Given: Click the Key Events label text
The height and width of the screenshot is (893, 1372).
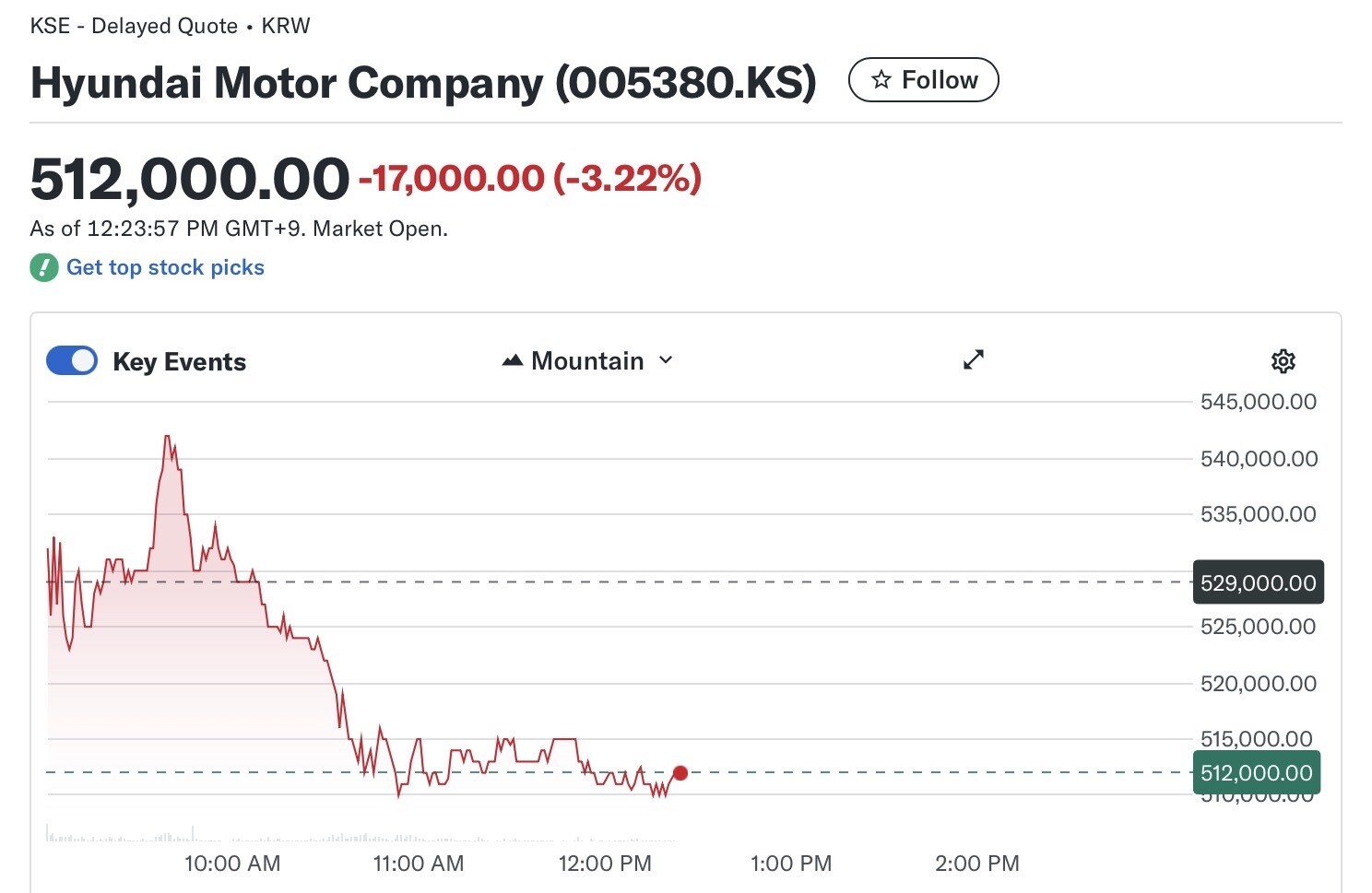Looking at the screenshot, I should pos(179,362).
